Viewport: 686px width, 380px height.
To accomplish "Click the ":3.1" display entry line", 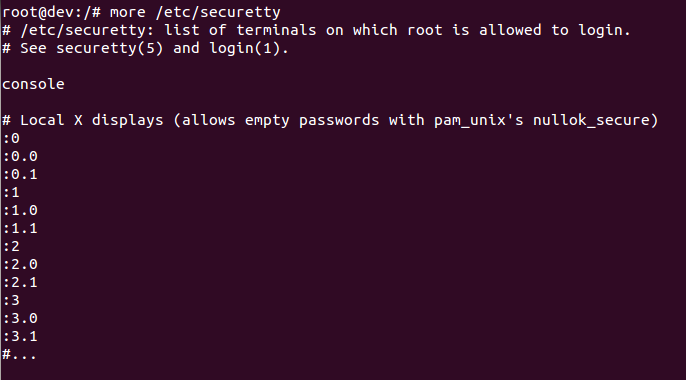I will click(x=20, y=336).
